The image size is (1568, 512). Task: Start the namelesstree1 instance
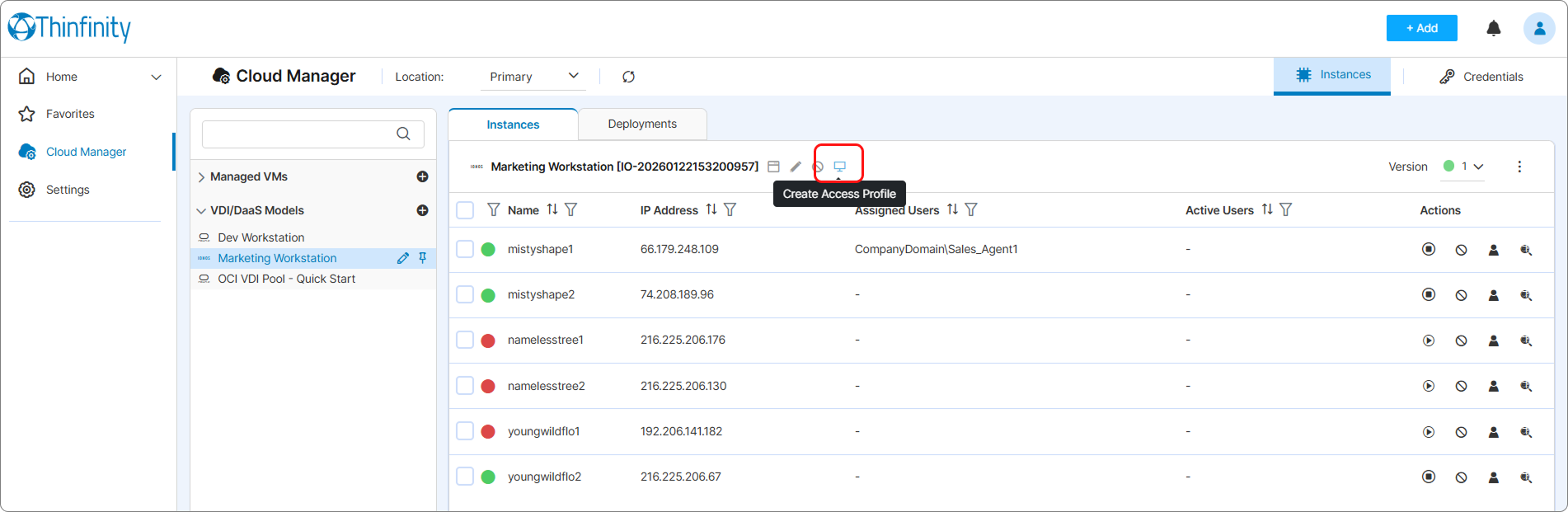[1429, 341]
